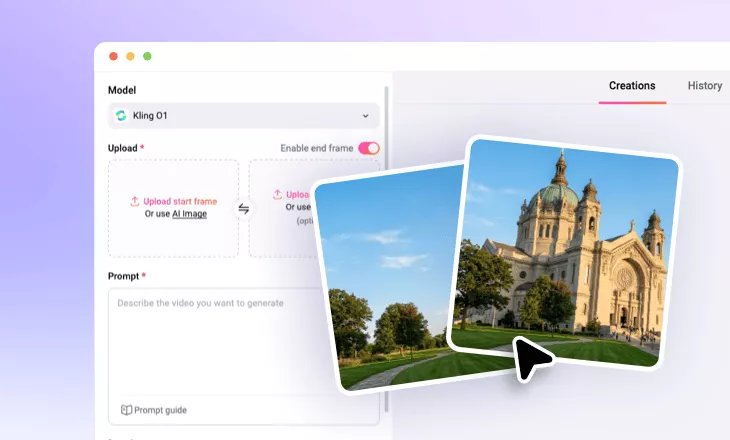Click the AI Image link under start frame

click(x=189, y=214)
